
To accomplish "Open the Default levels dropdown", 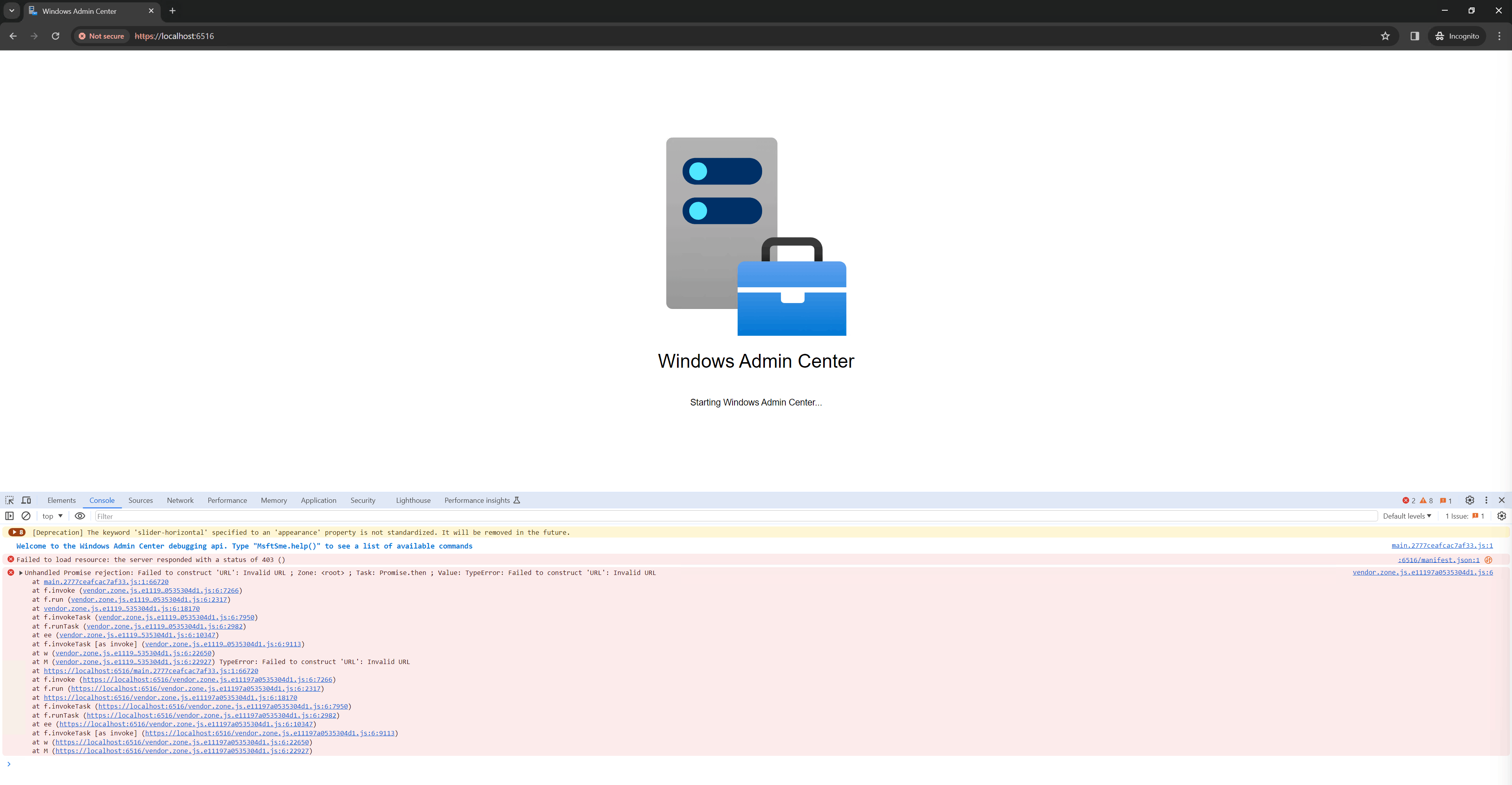I will [x=1406, y=516].
